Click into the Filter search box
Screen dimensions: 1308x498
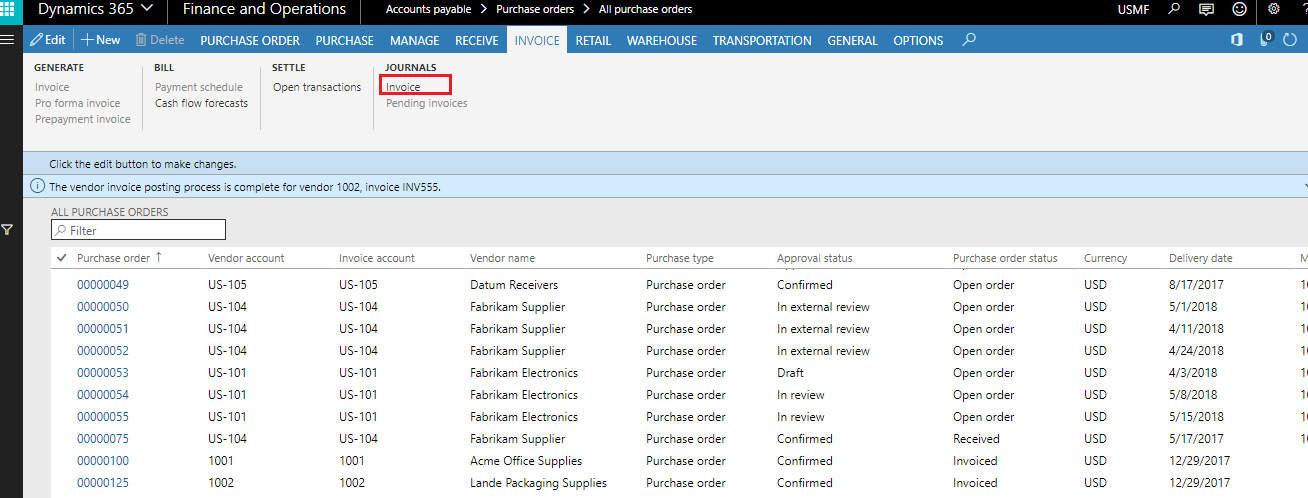point(138,230)
